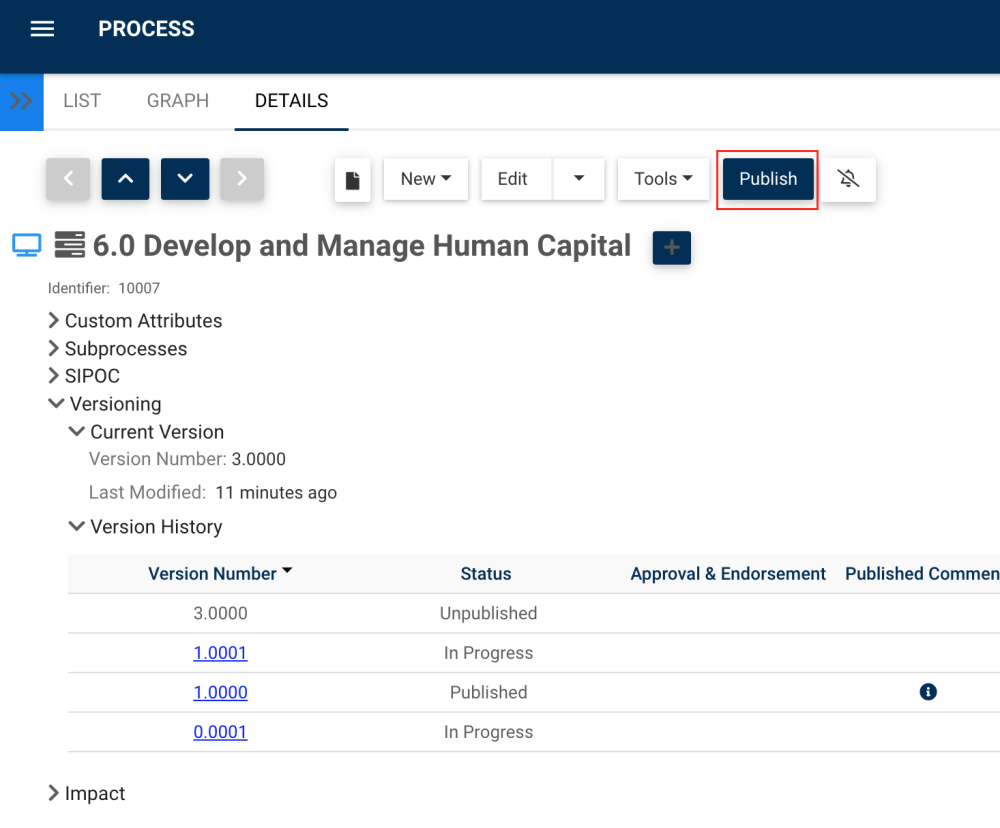Open the hamburger navigation menu
The image size is (1000, 828).
(42, 29)
